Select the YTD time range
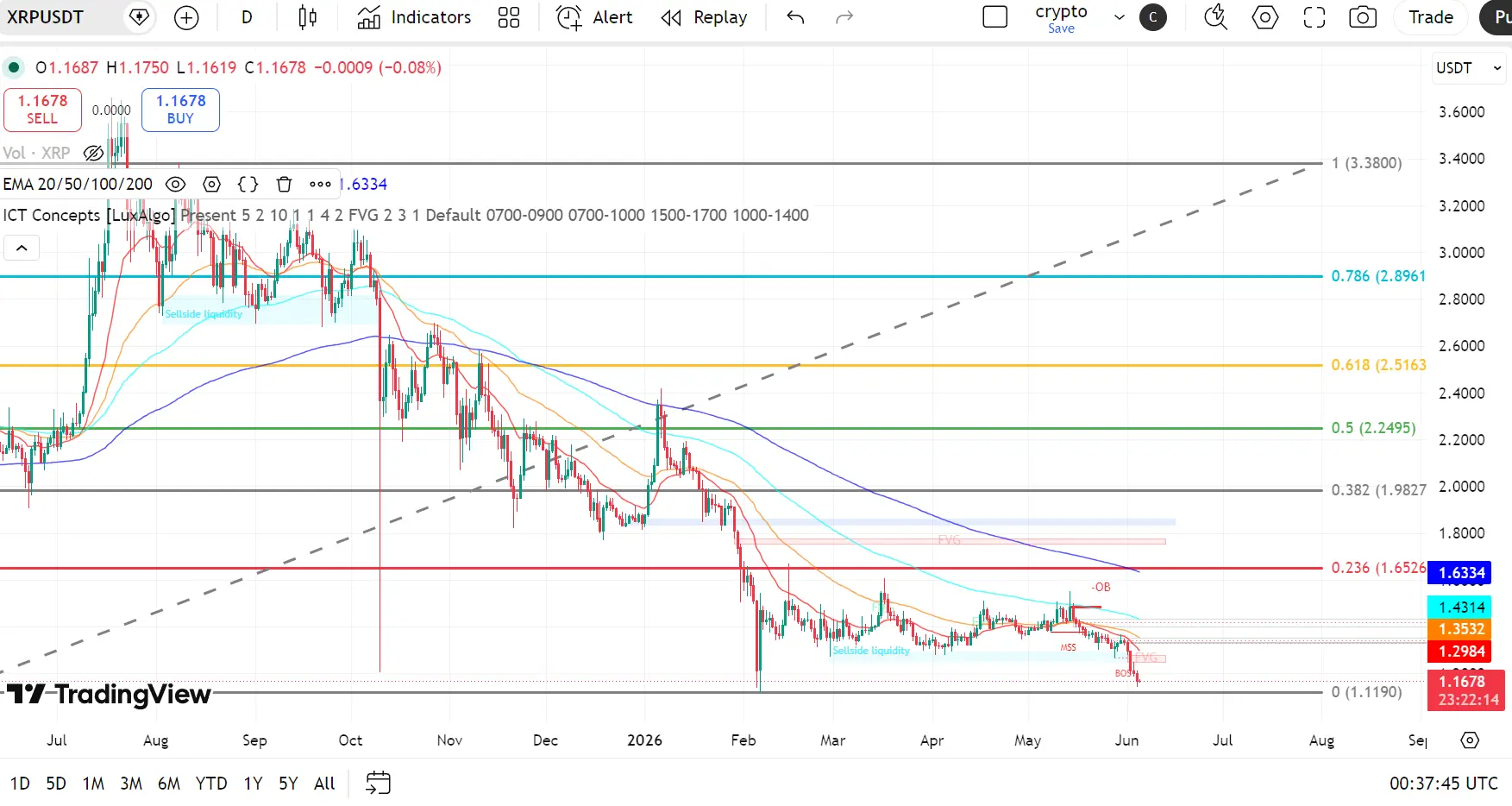Image resolution: width=1512 pixels, height=806 pixels. click(211, 784)
